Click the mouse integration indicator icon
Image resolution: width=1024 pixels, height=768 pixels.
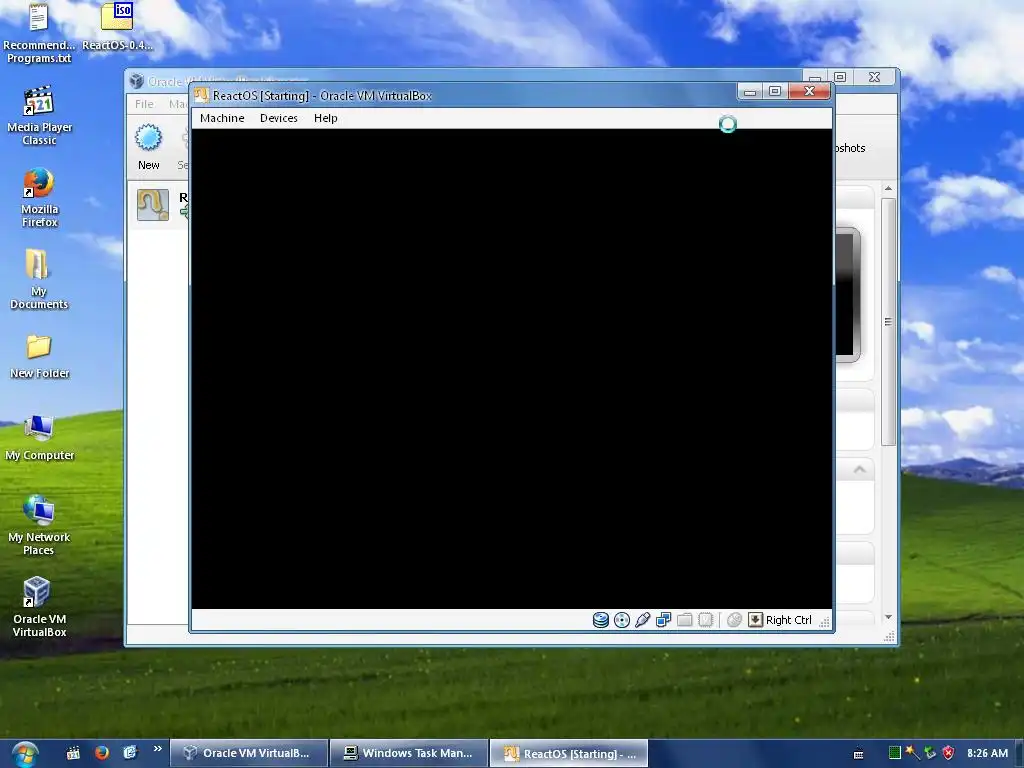734,620
